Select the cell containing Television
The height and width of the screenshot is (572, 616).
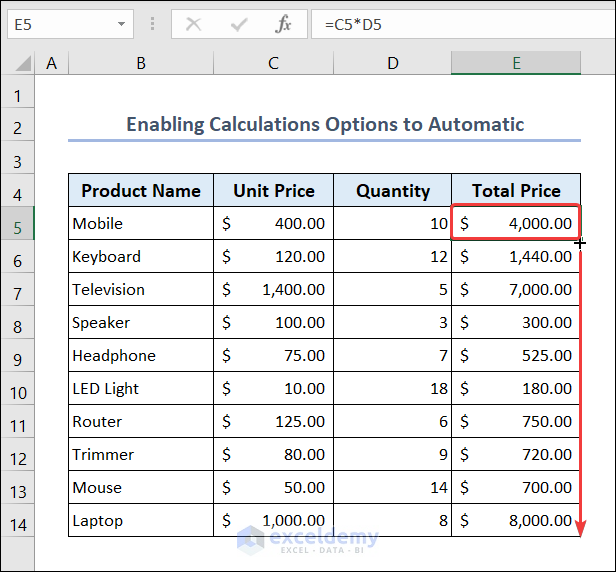tap(141, 290)
